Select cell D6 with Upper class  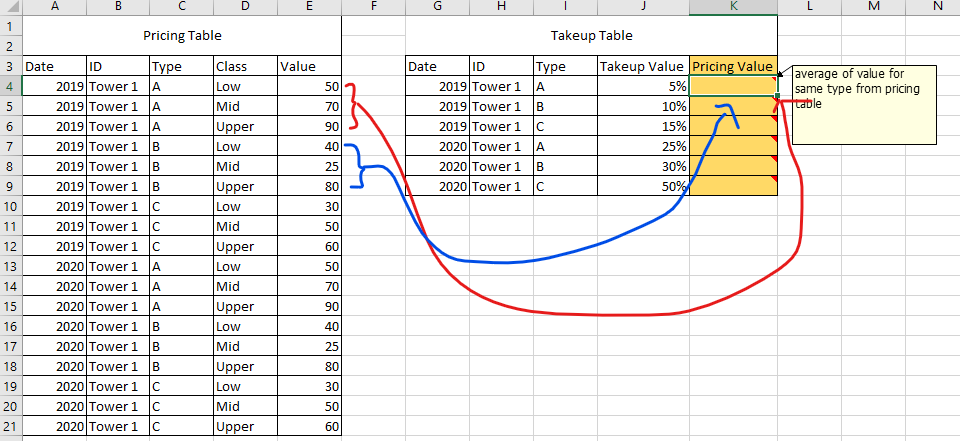click(x=246, y=126)
